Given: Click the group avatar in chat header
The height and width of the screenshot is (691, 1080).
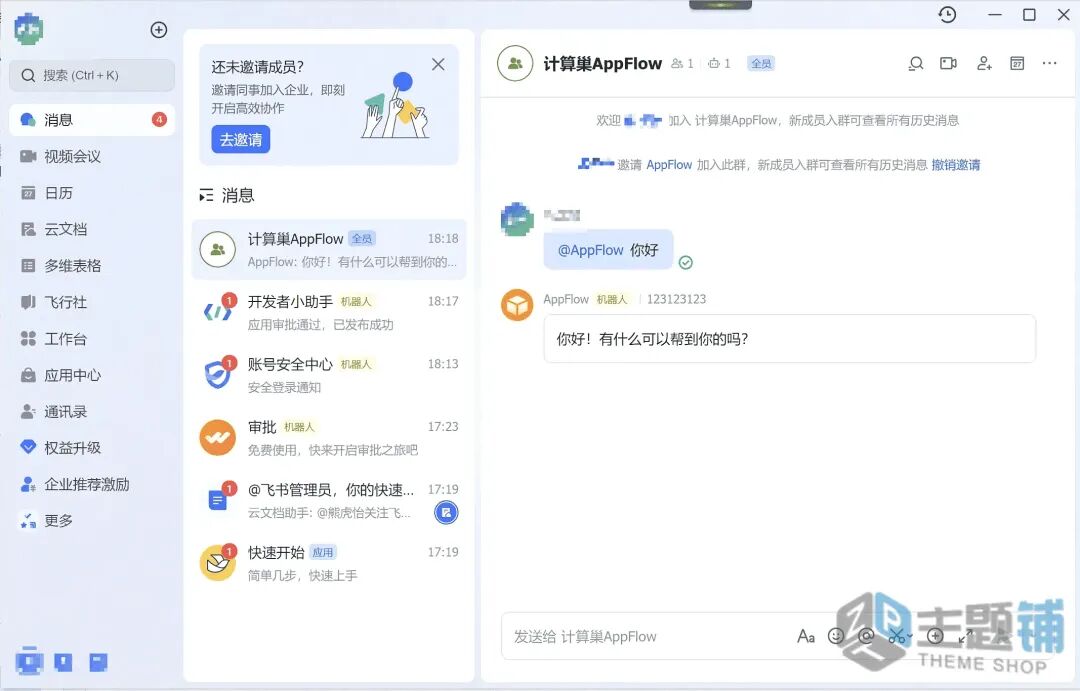Looking at the screenshot, I should [x=515, y=63].
